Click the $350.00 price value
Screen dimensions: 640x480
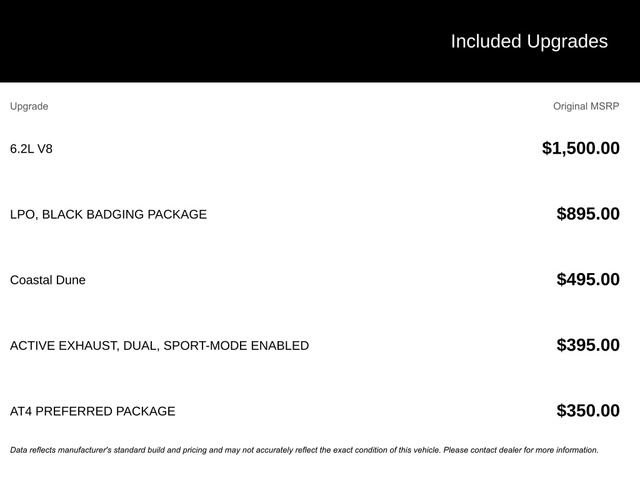588,411
